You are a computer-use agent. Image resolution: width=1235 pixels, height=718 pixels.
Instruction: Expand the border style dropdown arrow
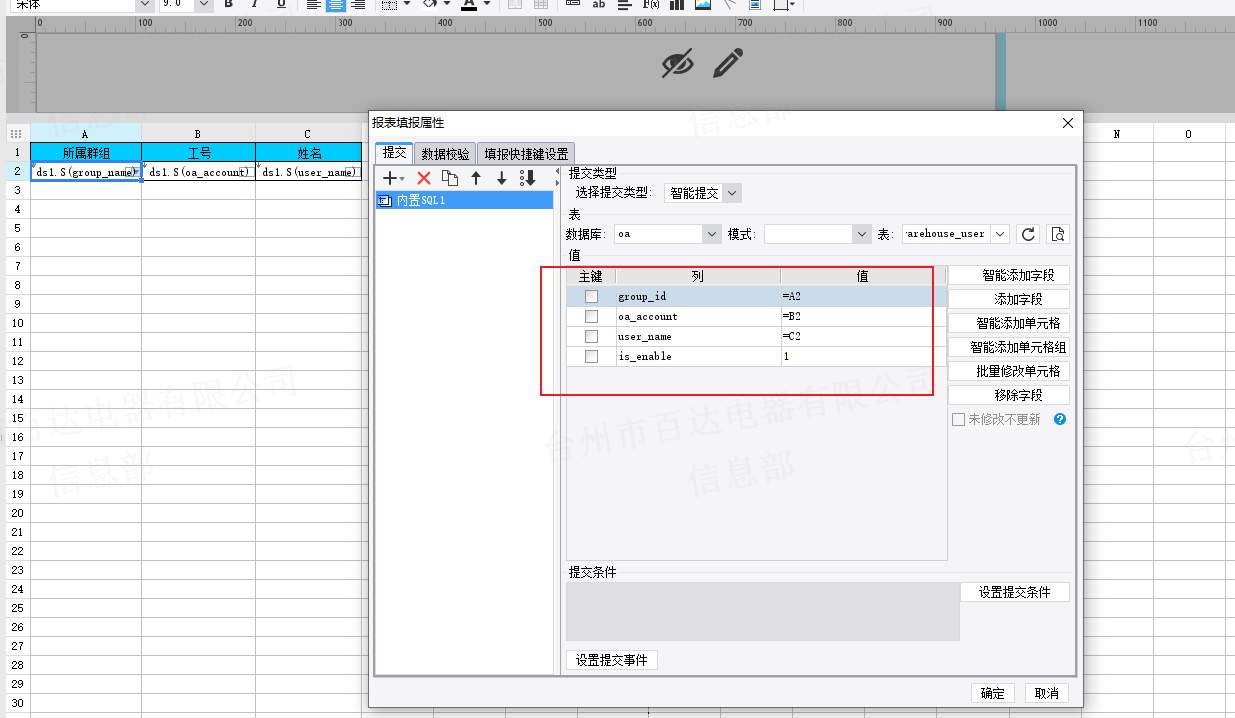click(x=408, y=4)
